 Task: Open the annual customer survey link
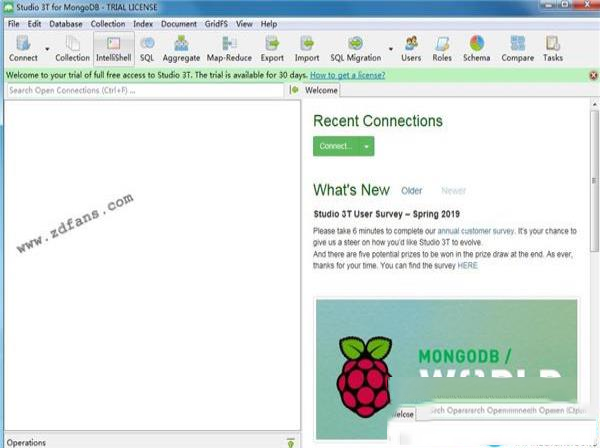pyautogui.click(x=476, y=231)
